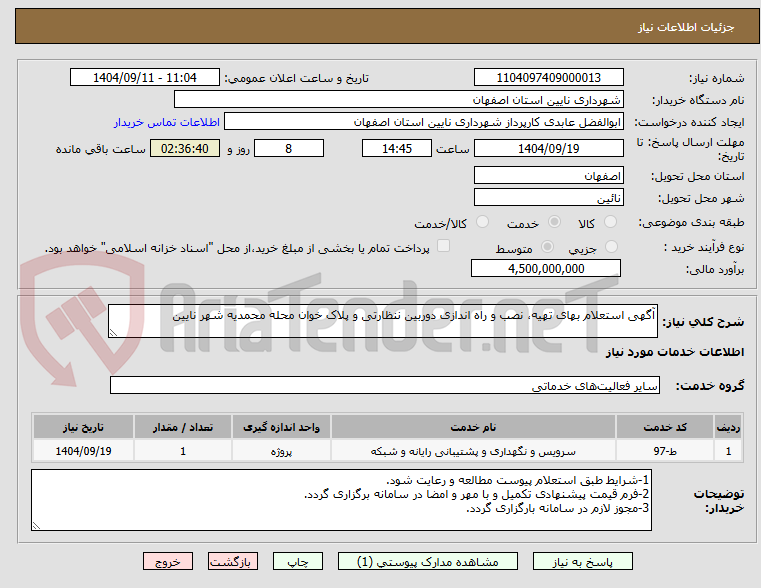Click the delivery city field نائین
Screen dimensions: 761x588
point(548,198)
